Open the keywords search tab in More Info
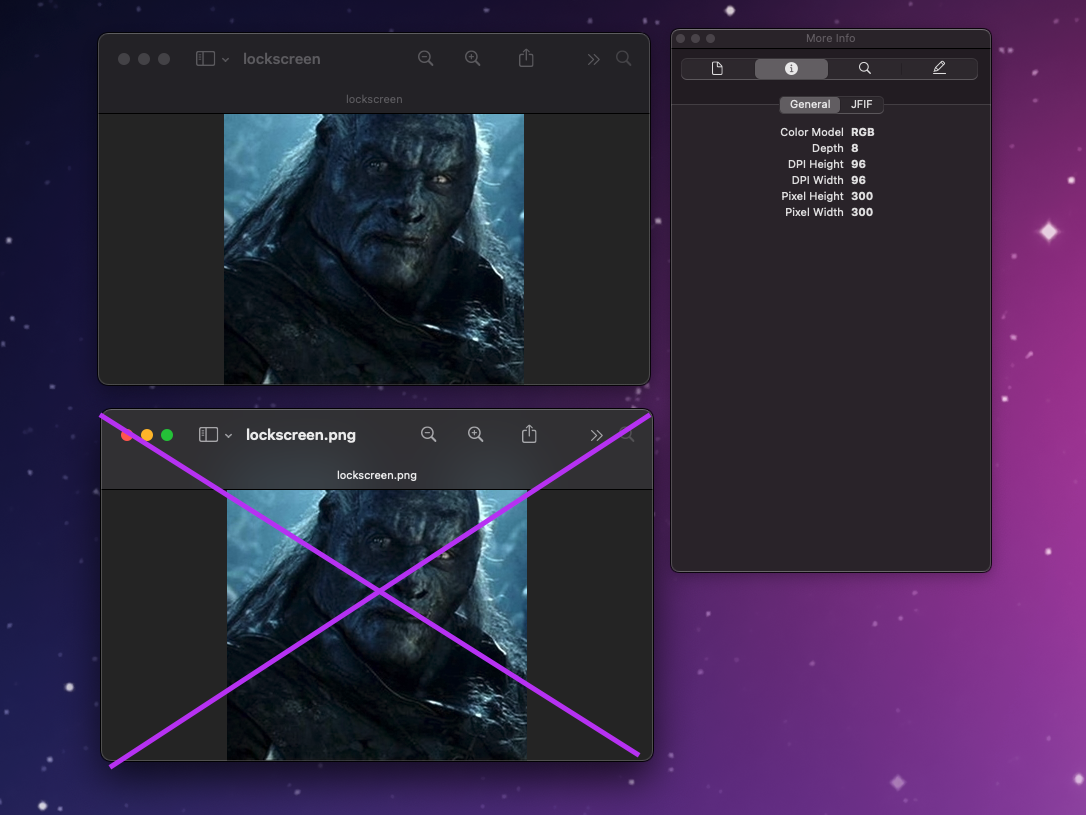Screen dimensions: 1086x815 tap(864, 69)
